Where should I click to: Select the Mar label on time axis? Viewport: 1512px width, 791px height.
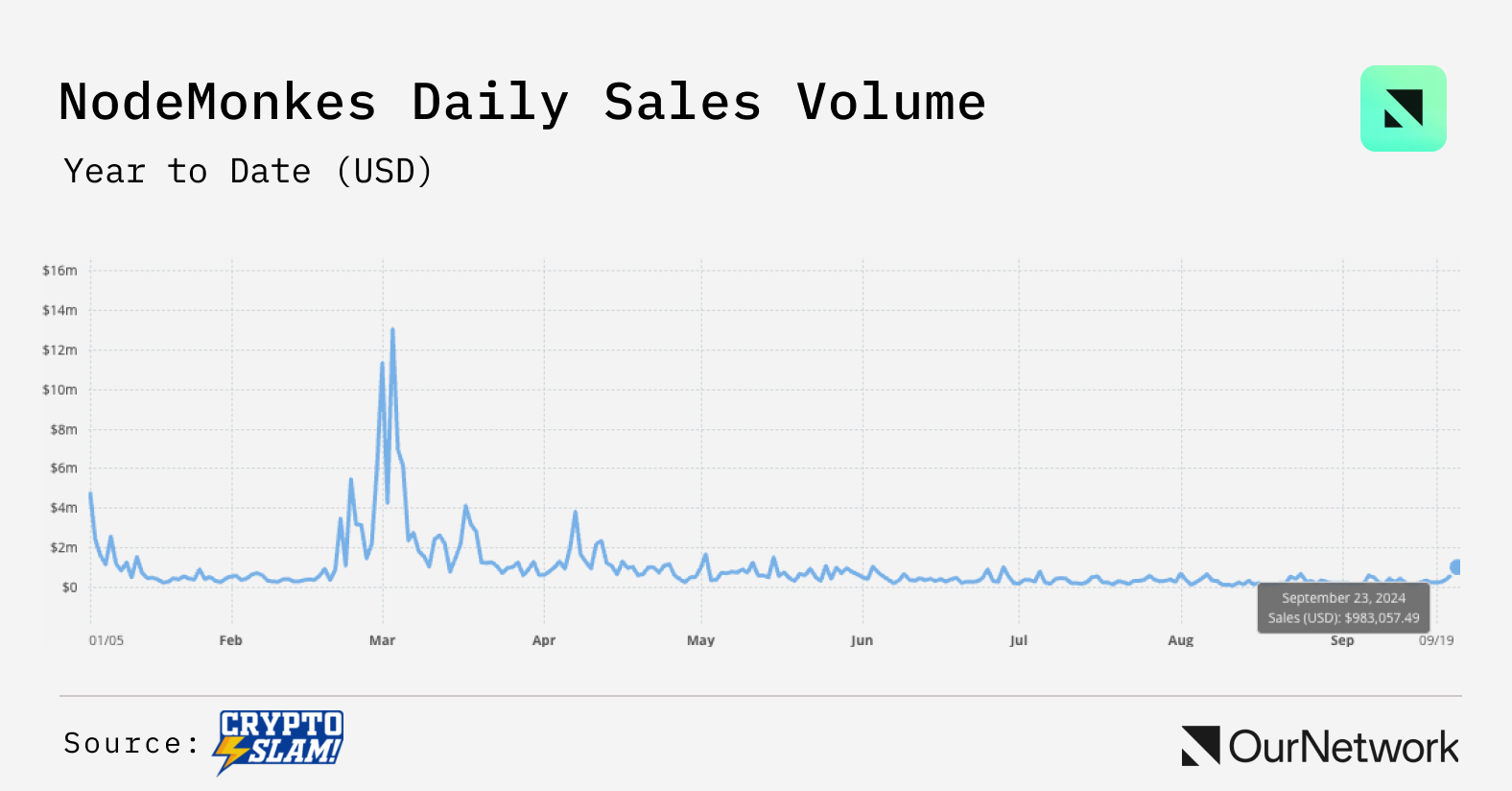point(382,640)
